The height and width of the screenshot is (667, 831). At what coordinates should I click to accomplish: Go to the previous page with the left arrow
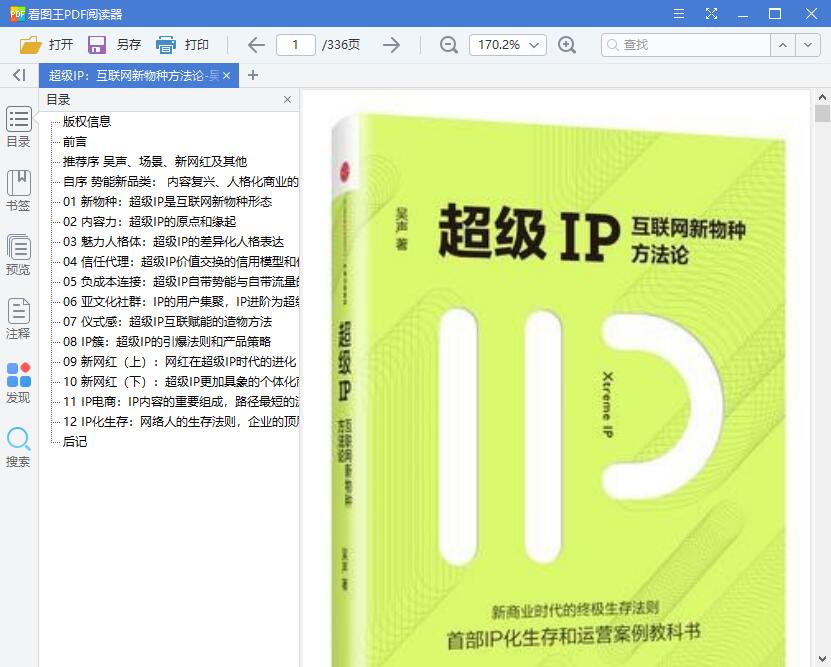point(256,45)
